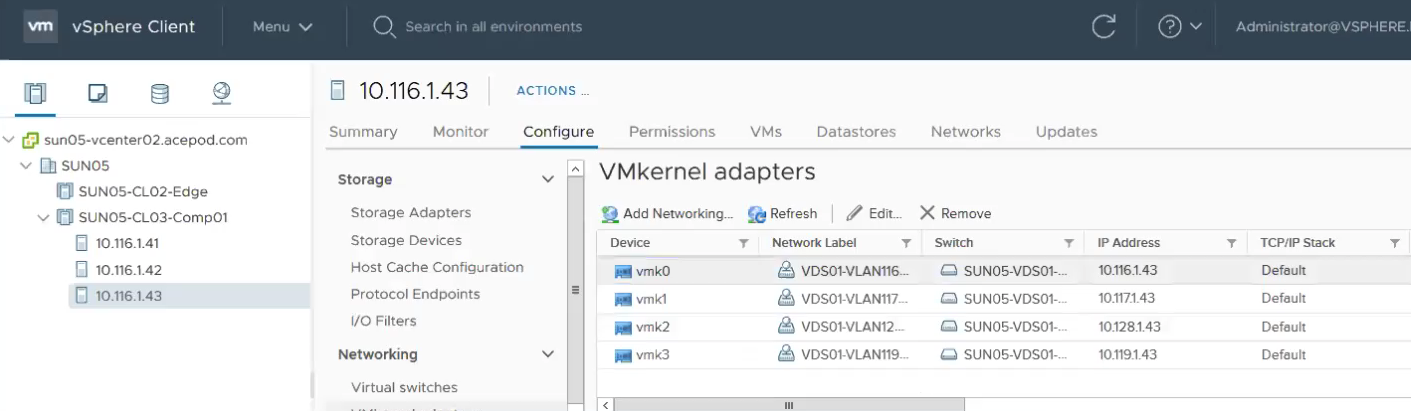Select SUN05 datacenter in tree
The height and width of the screenshot is (411, 1411).
pyautogui.click(x=85, y=166)
